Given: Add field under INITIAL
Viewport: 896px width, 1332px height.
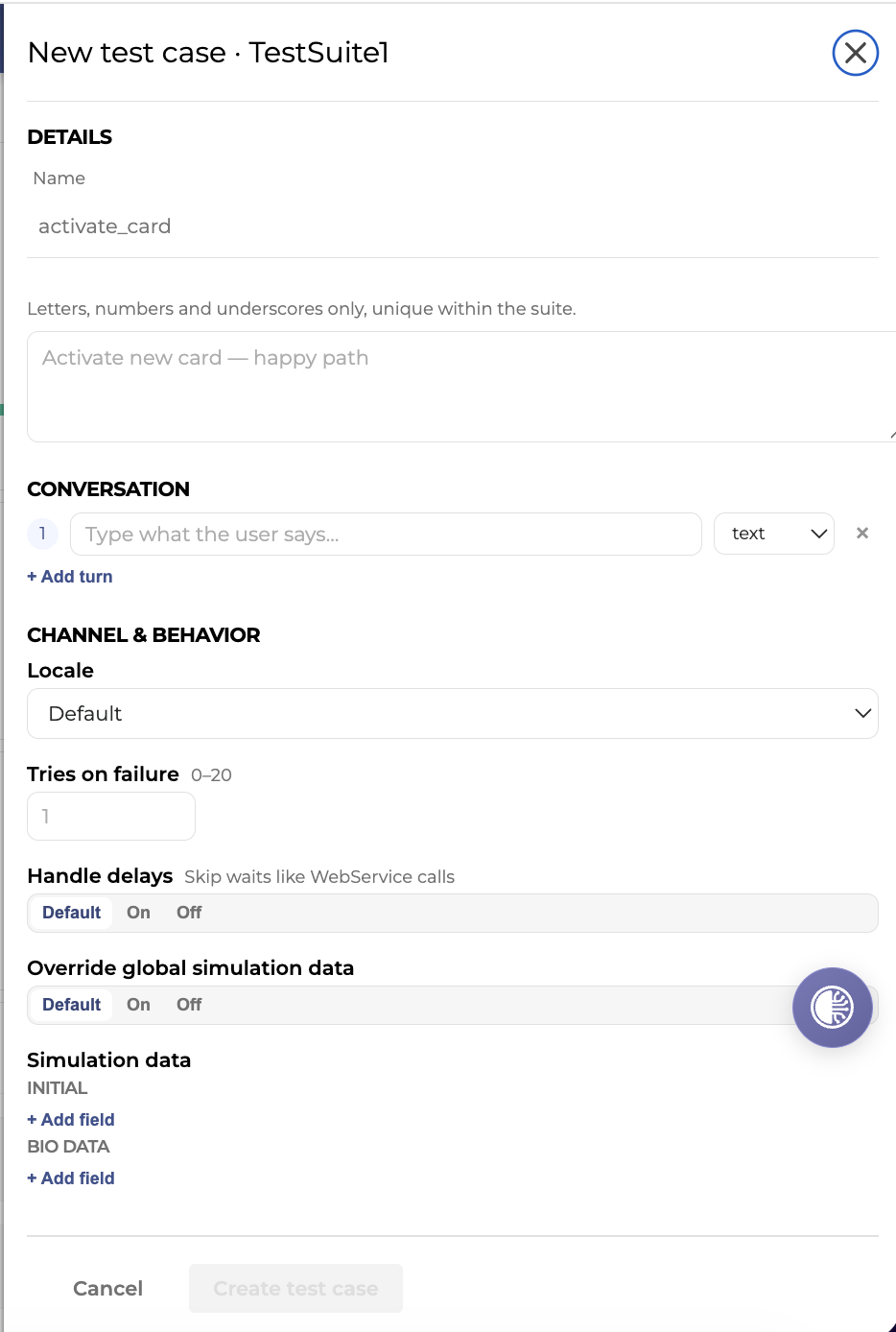Looking at the screenshot, I should pos(71,1120).
